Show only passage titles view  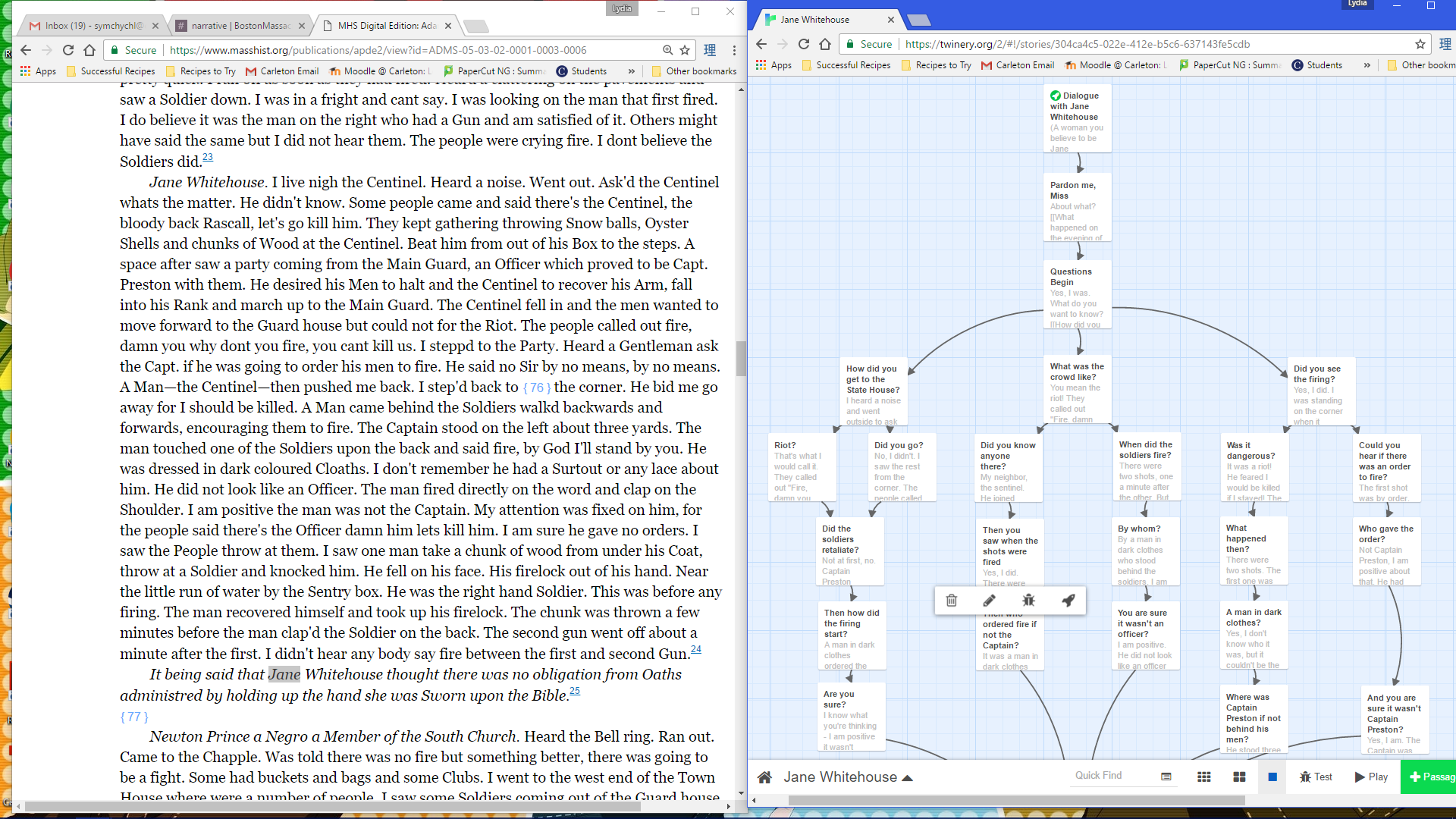click(1239, 777)
